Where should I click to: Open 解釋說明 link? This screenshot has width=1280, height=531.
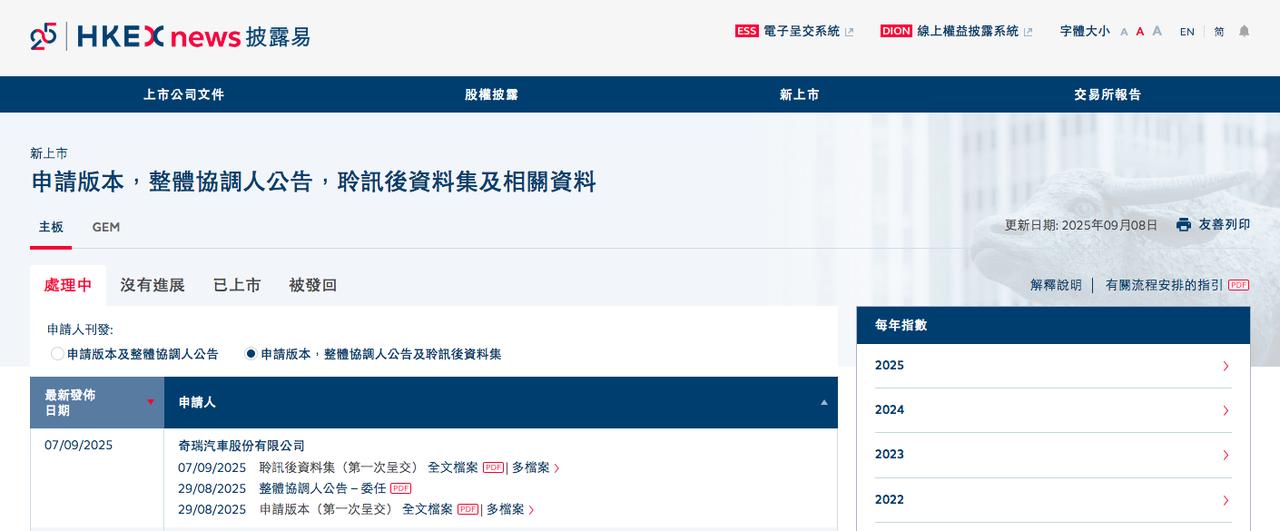pyautogui.click(x=1056, y=285)
